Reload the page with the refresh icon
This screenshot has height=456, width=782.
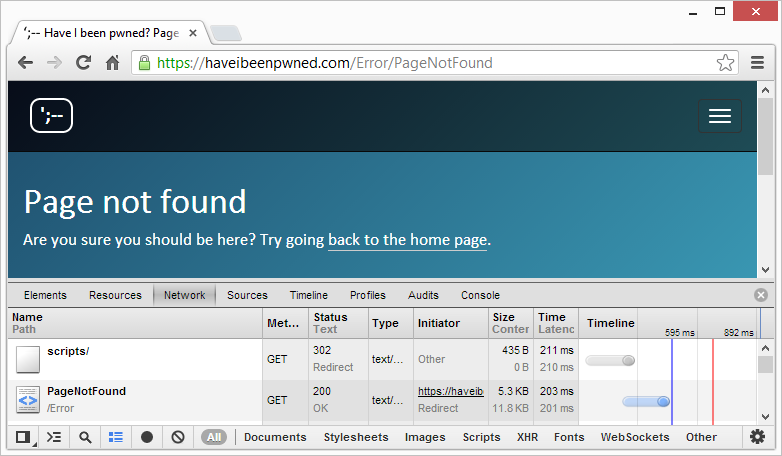pyautogui.click(x=83, y=62)
